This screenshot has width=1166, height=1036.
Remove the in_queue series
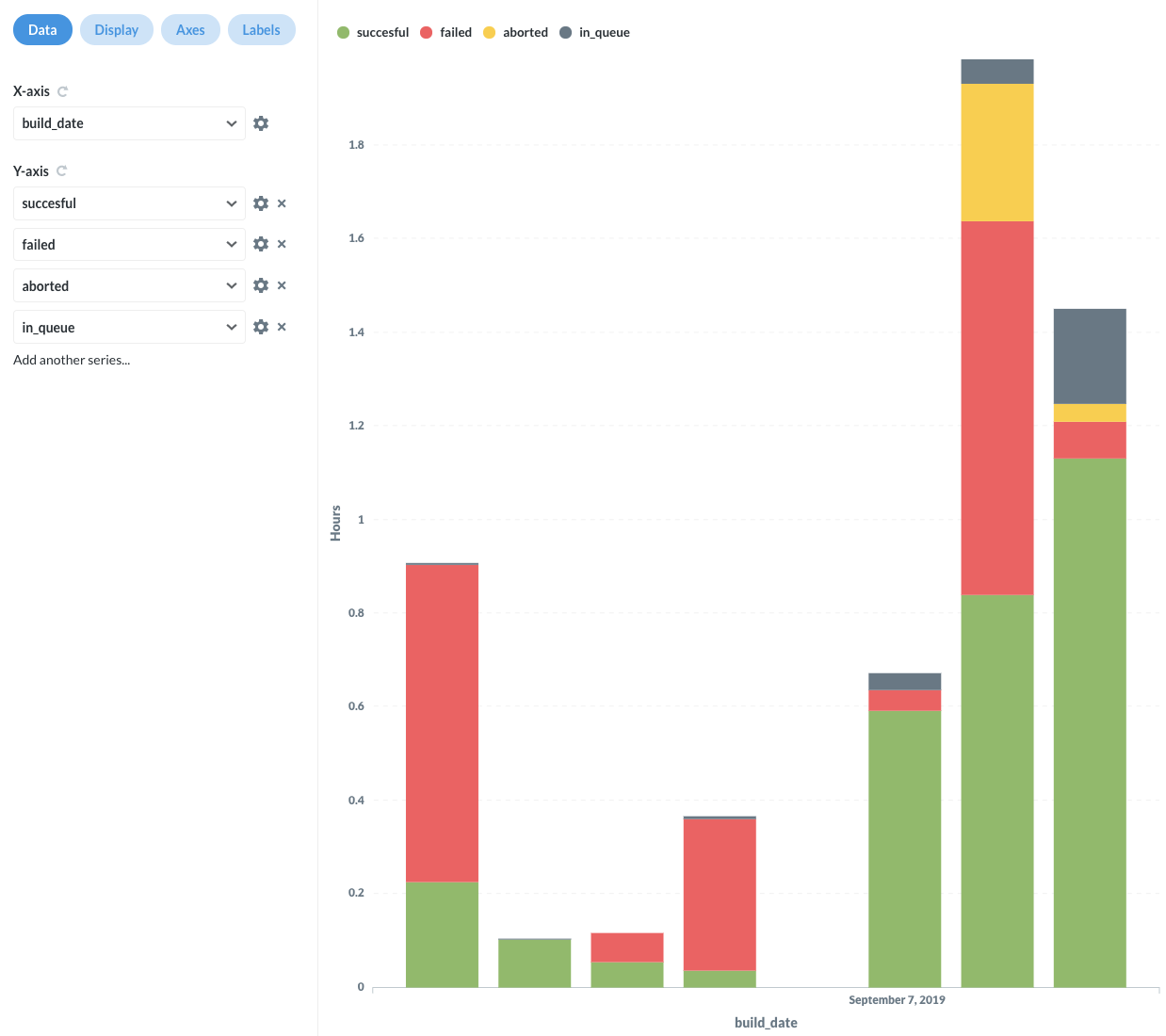(x=282, y=327)
